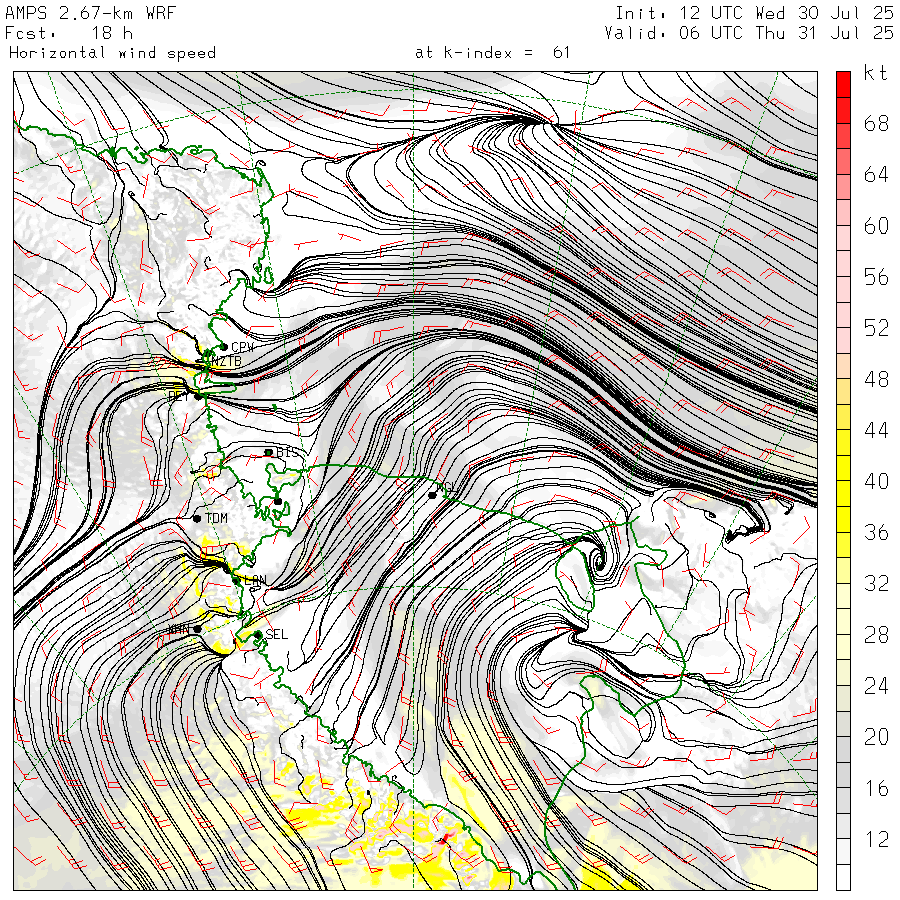The height and width of the screenshot is (900, 900).
Task: Click the 16 value on the color scale
Action: click(x=876, y=789)
